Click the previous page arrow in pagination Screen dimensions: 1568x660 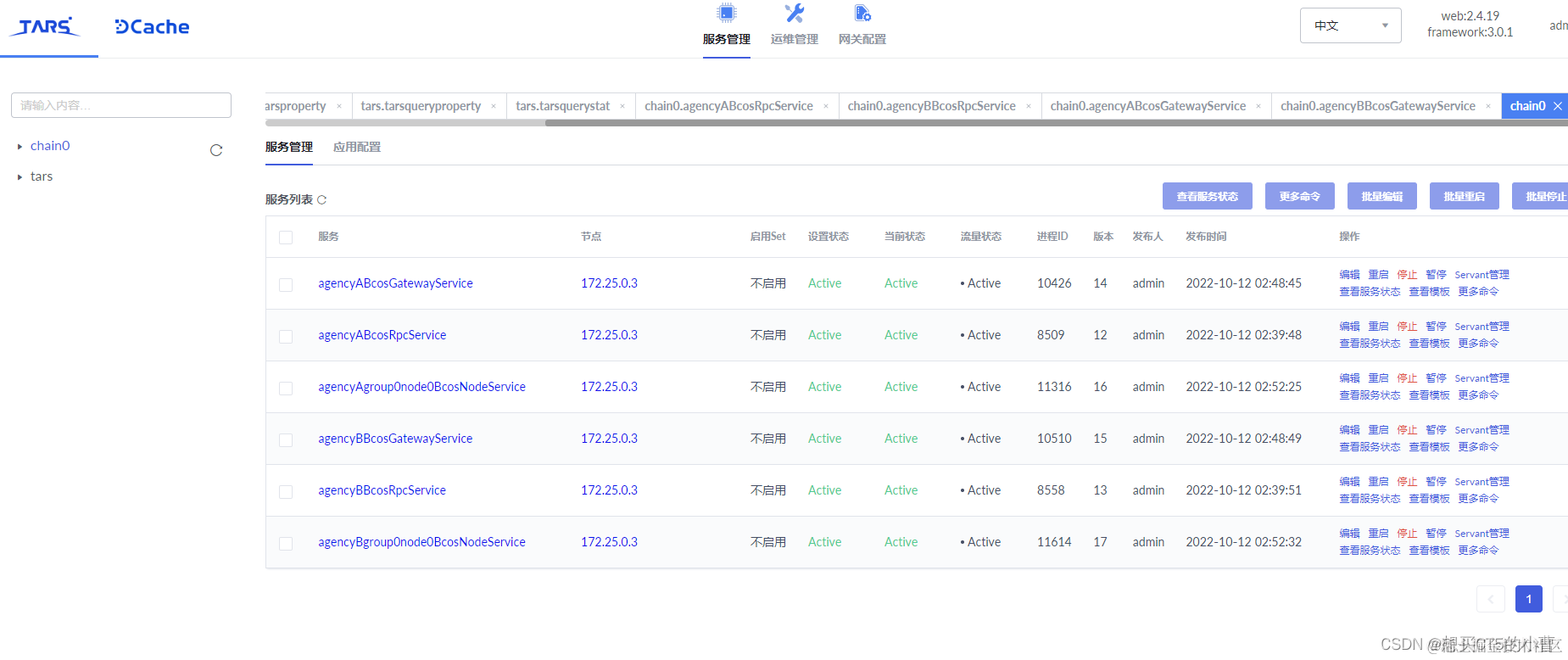(x=1491, y=599)
